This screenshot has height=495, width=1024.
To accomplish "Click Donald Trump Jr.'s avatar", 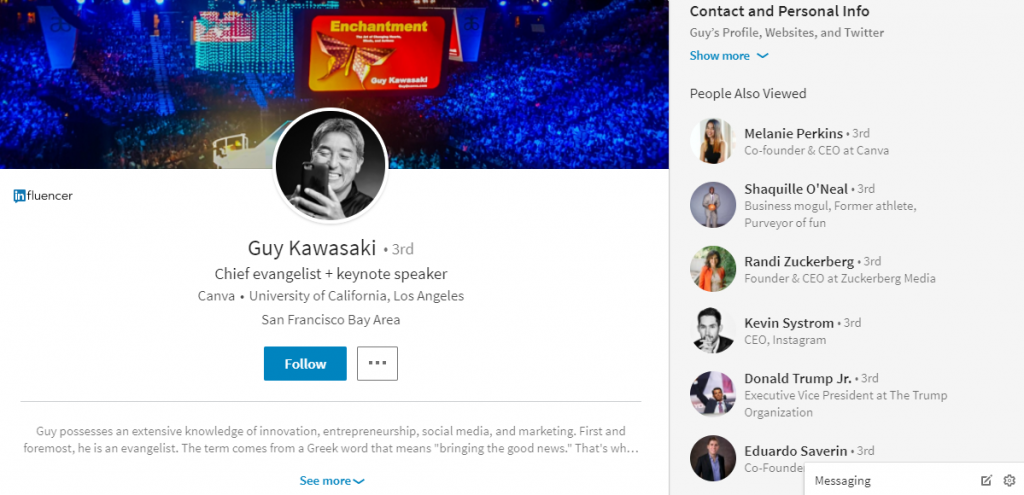I will click(x=713, y=394).
